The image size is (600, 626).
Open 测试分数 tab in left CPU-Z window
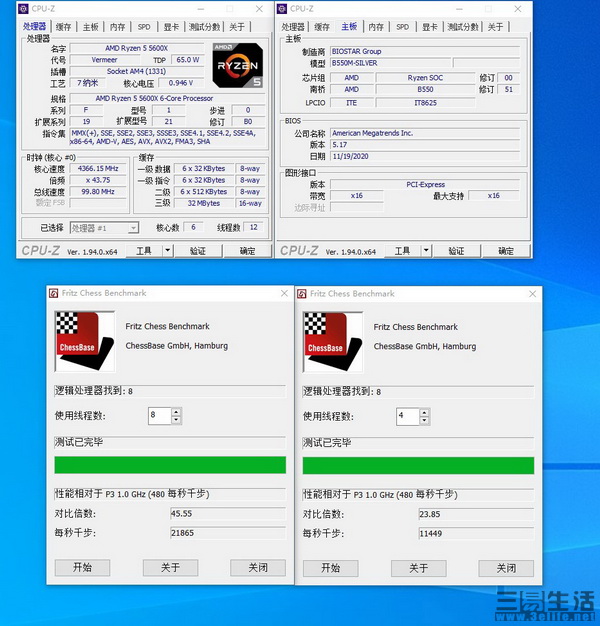204,27
